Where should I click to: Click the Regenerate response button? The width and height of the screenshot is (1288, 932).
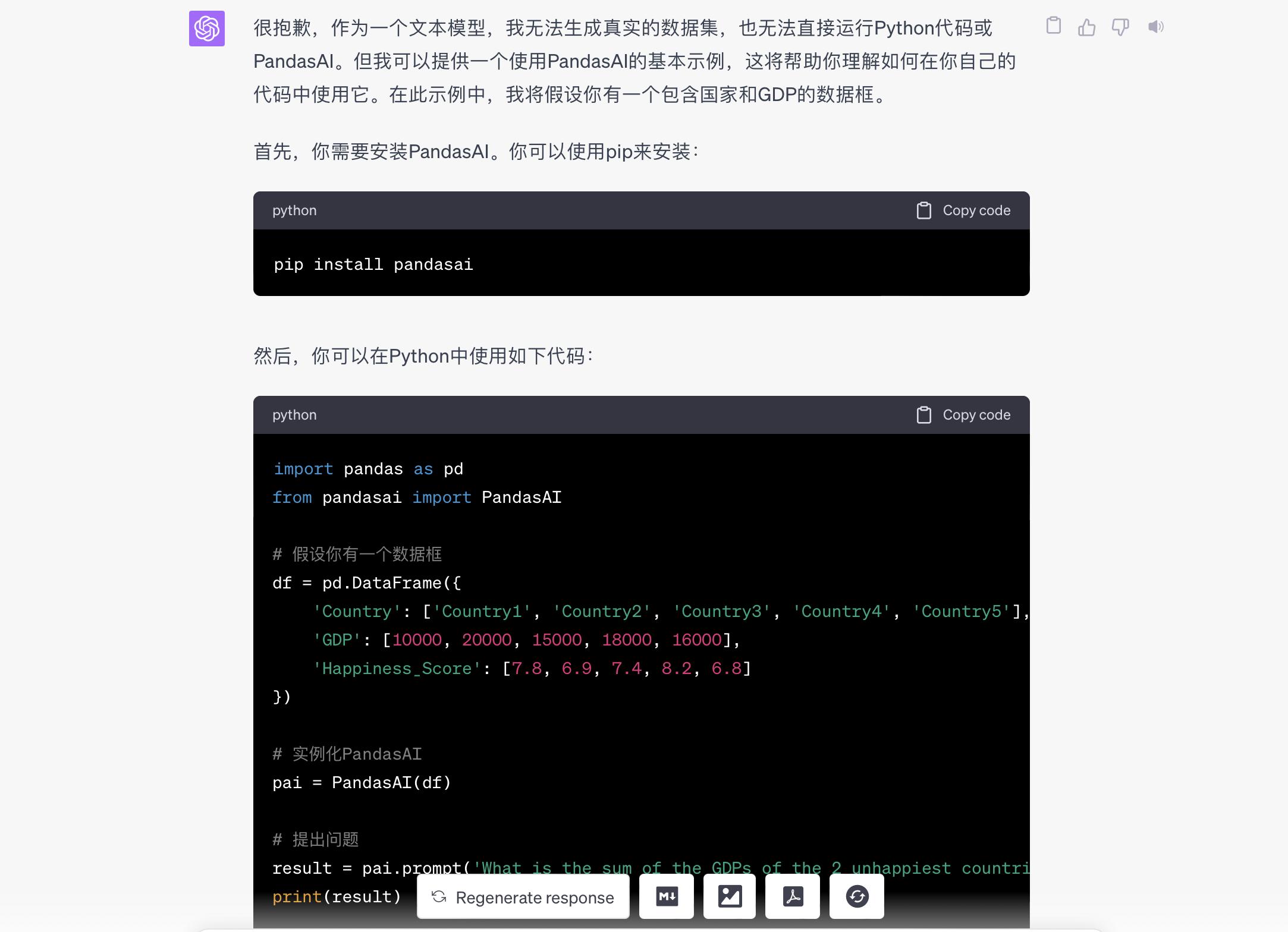click(x=523, y=896)
